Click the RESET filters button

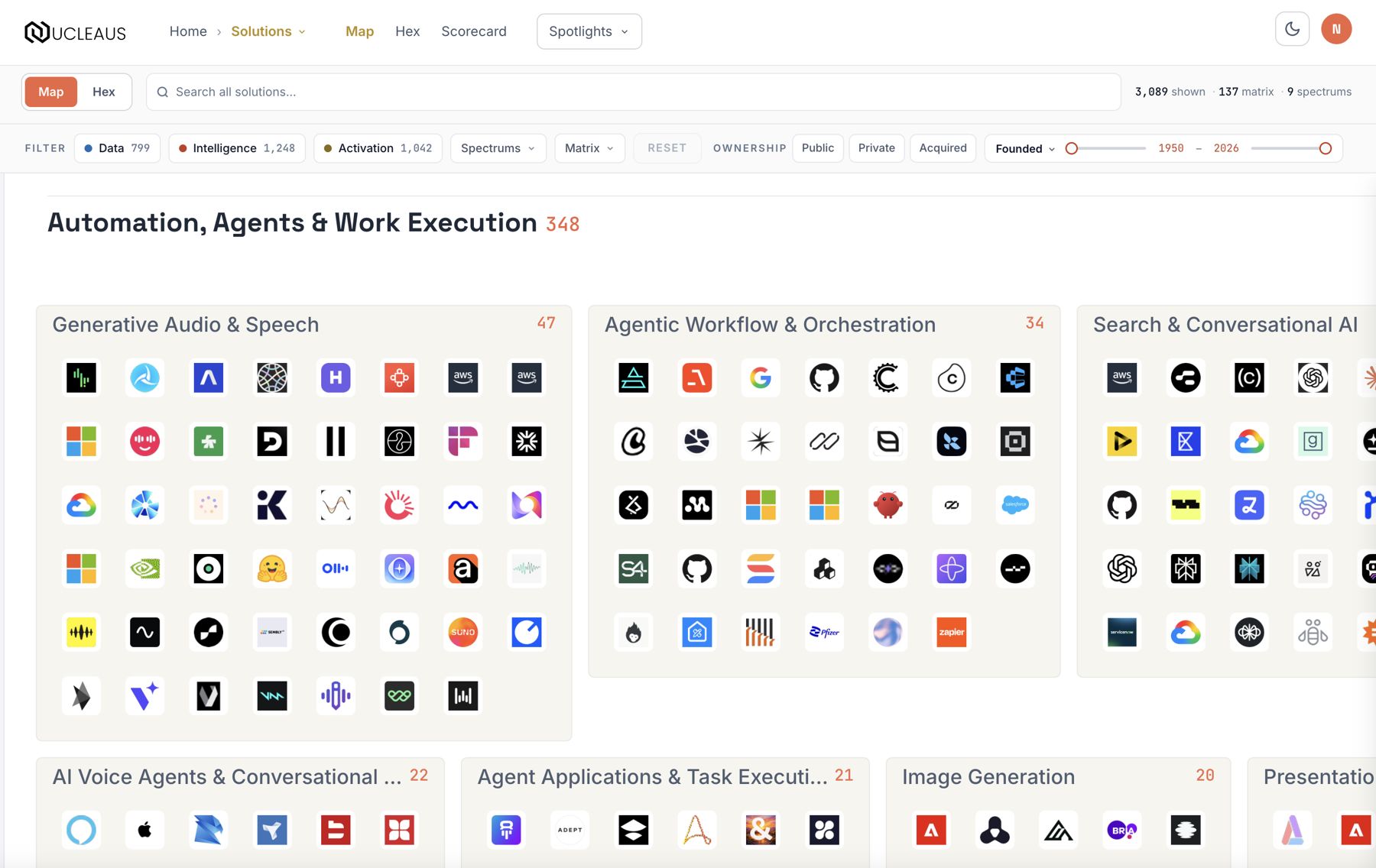tap(667, 148)
